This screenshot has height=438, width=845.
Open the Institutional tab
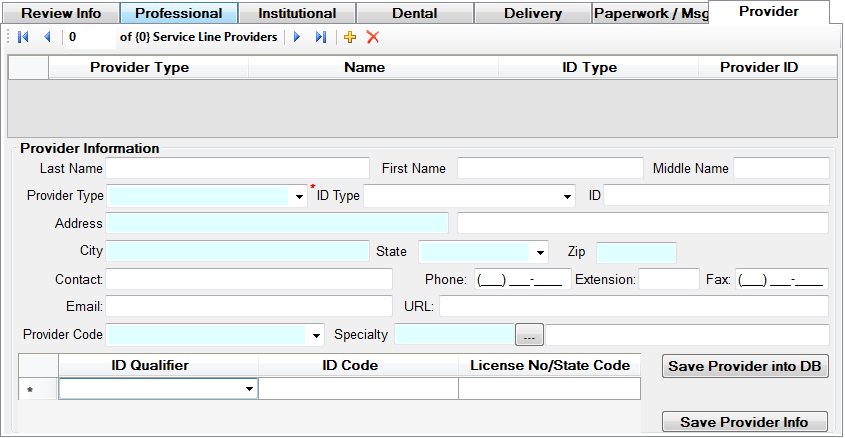[296, 14]
